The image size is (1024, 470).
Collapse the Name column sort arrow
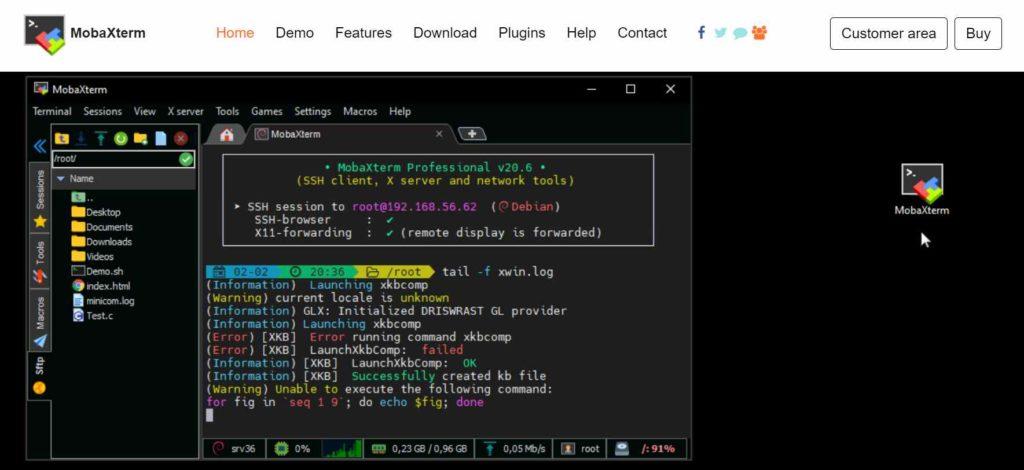pyautogui.click(x=61, y=178)
